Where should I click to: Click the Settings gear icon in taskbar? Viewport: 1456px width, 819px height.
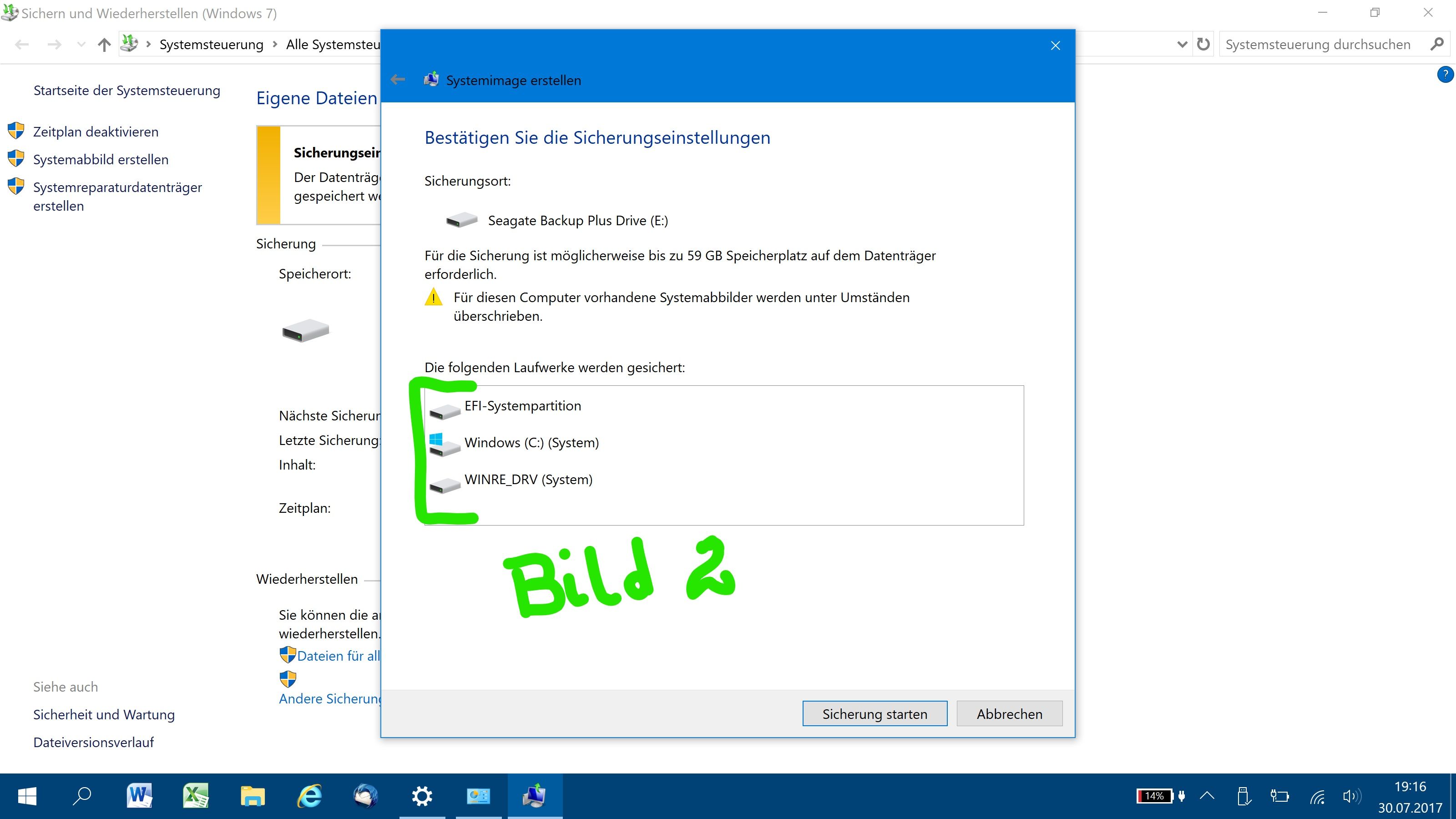[x=421, y=796]
